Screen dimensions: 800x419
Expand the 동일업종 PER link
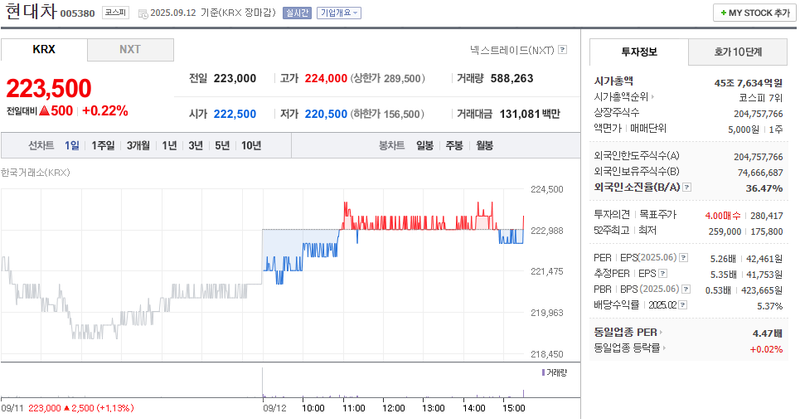click(628, 332)
